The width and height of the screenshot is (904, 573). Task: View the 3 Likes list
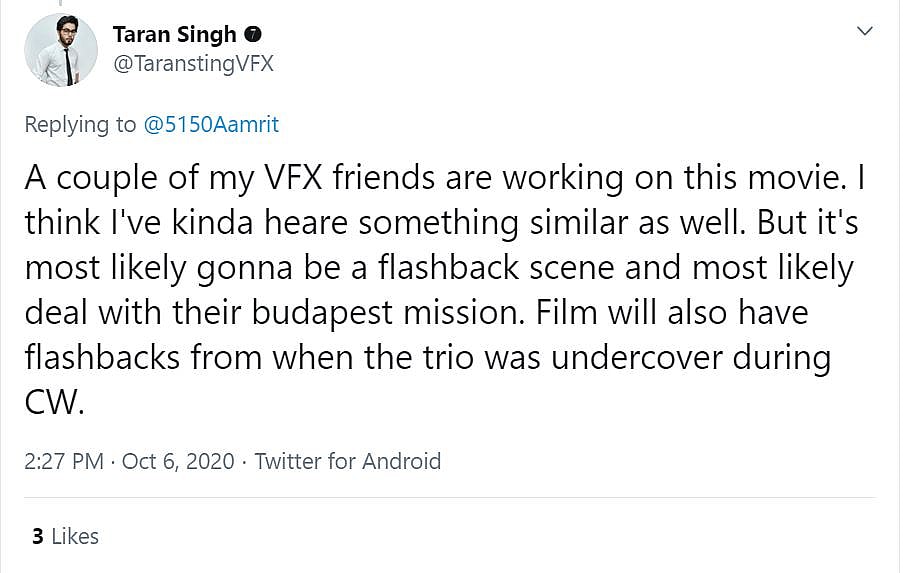pos(65,537)
